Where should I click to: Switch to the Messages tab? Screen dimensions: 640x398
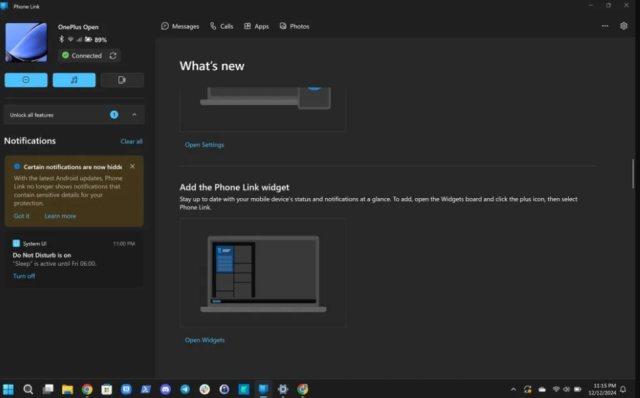coord(180,26)
